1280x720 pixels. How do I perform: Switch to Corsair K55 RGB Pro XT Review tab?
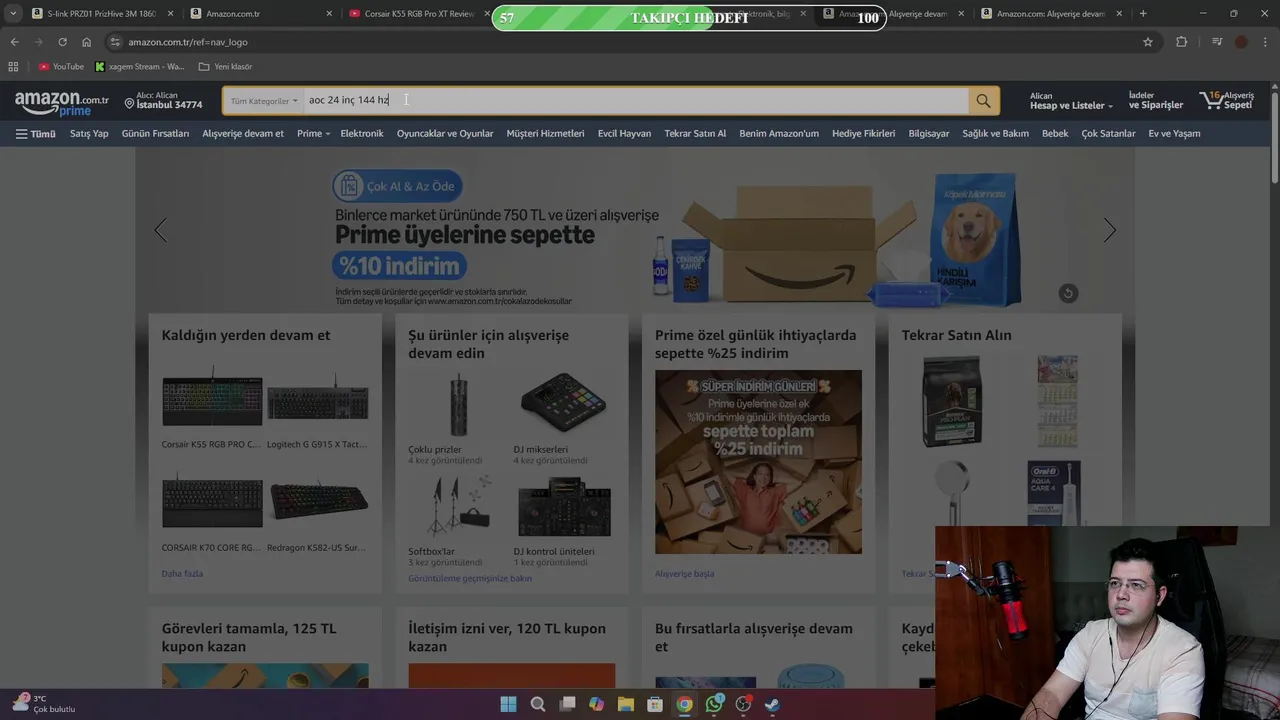418,14
